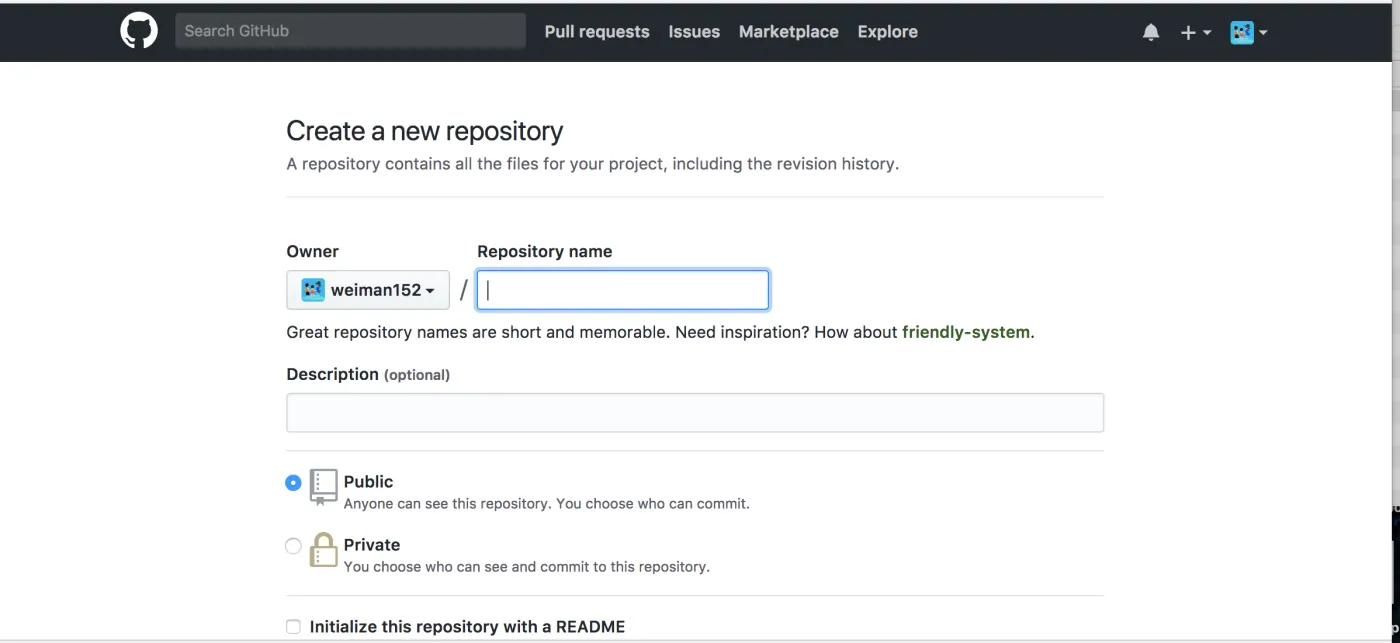Open Marketplace

(789, 32)
